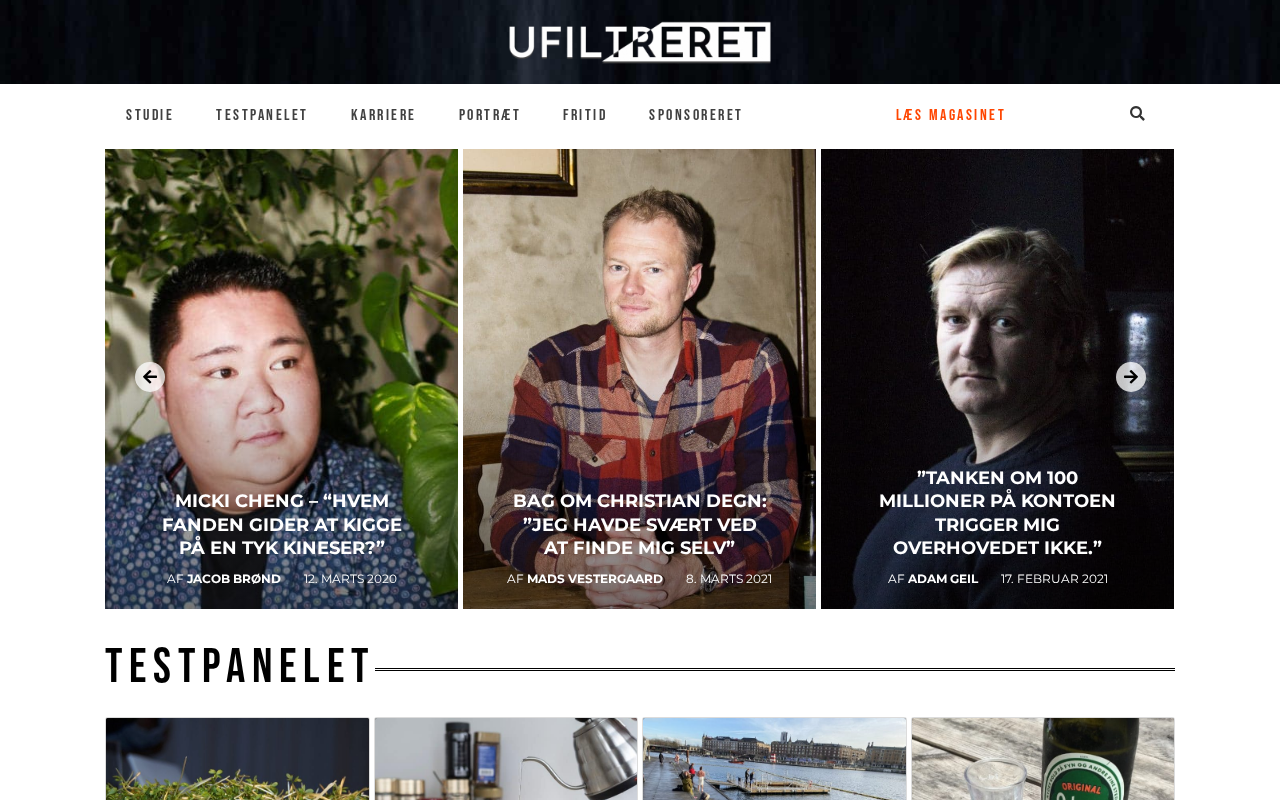Open the search magnifier icon
The width and height of the screenshot is (1280, 800).
tap(1137, 114)
